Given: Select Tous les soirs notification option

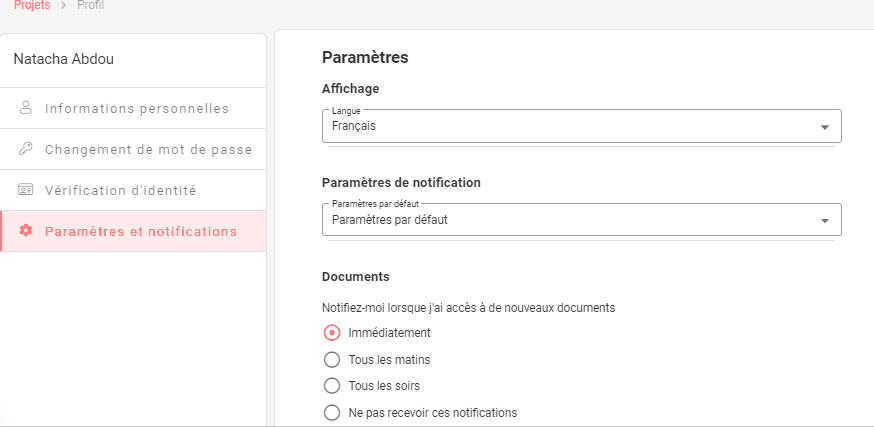Looking at the screenshot, I should (x=333, y=386).
